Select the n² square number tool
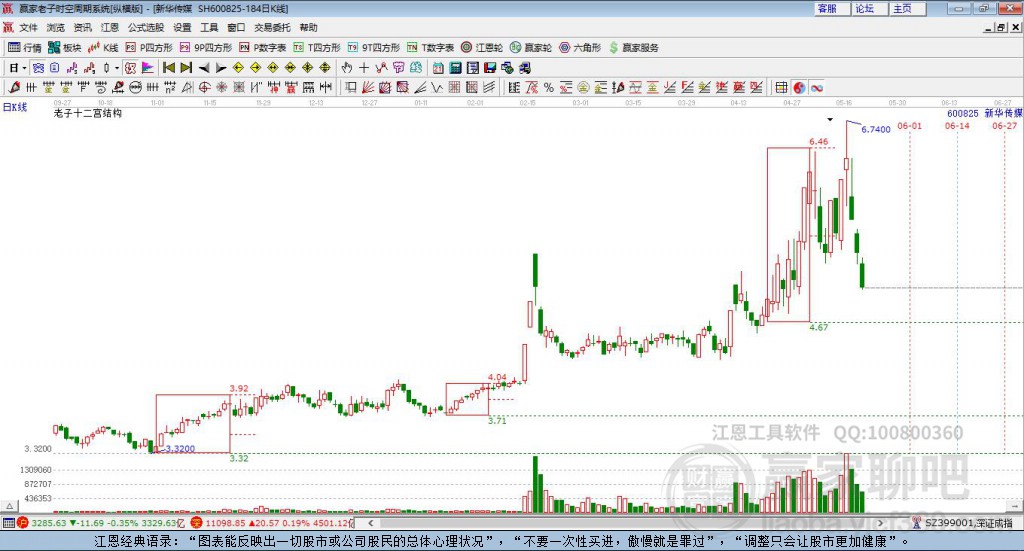Screen dimensions: 1024x551 point(170,87)
